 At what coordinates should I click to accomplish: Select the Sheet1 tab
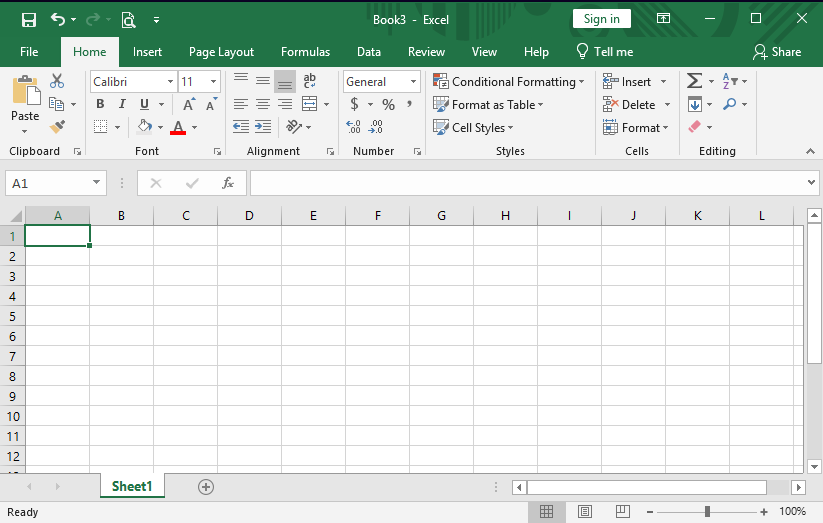(x=132, y=486)
